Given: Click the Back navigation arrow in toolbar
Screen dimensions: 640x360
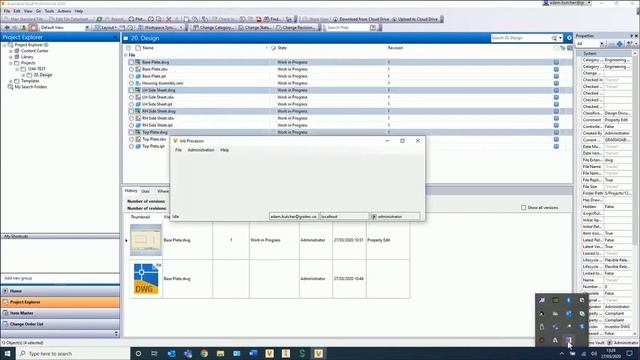Looking at the screenshot, I should pyautogui.click(x=7, y=27).
